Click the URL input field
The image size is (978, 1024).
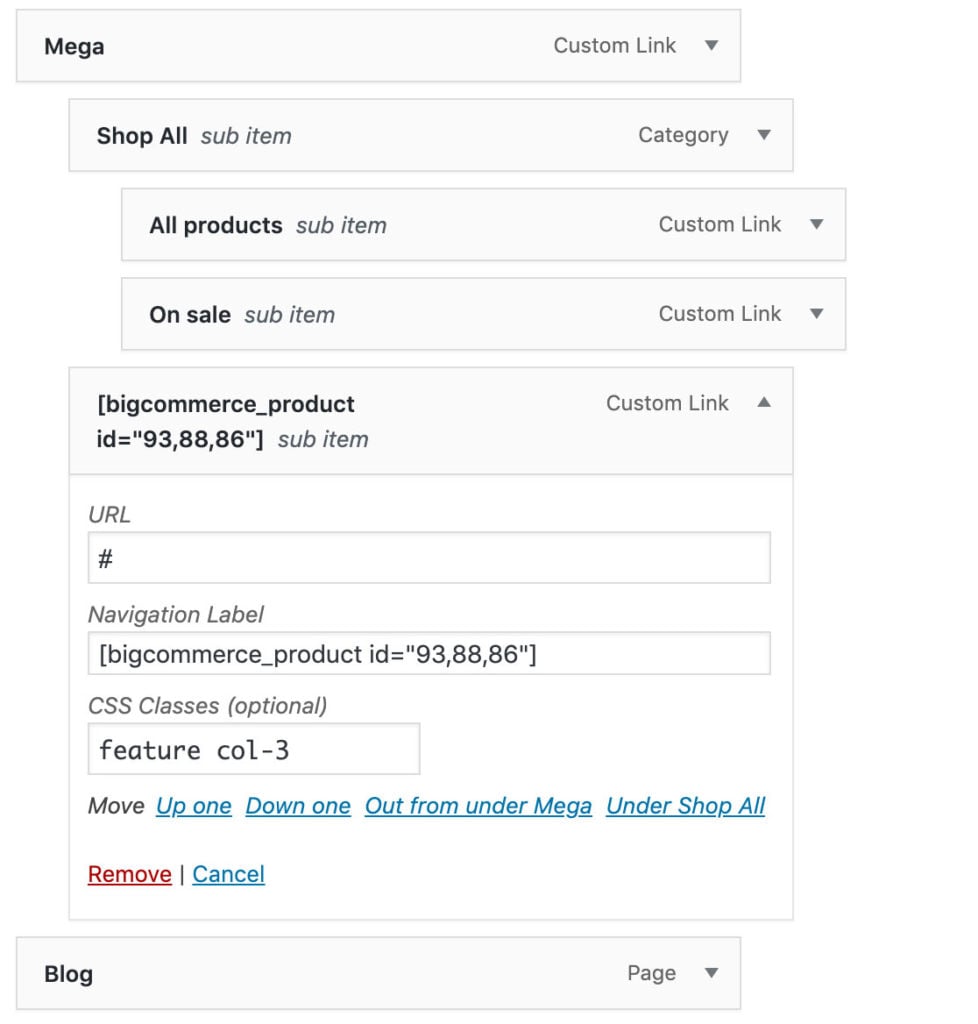coord(428,557)
